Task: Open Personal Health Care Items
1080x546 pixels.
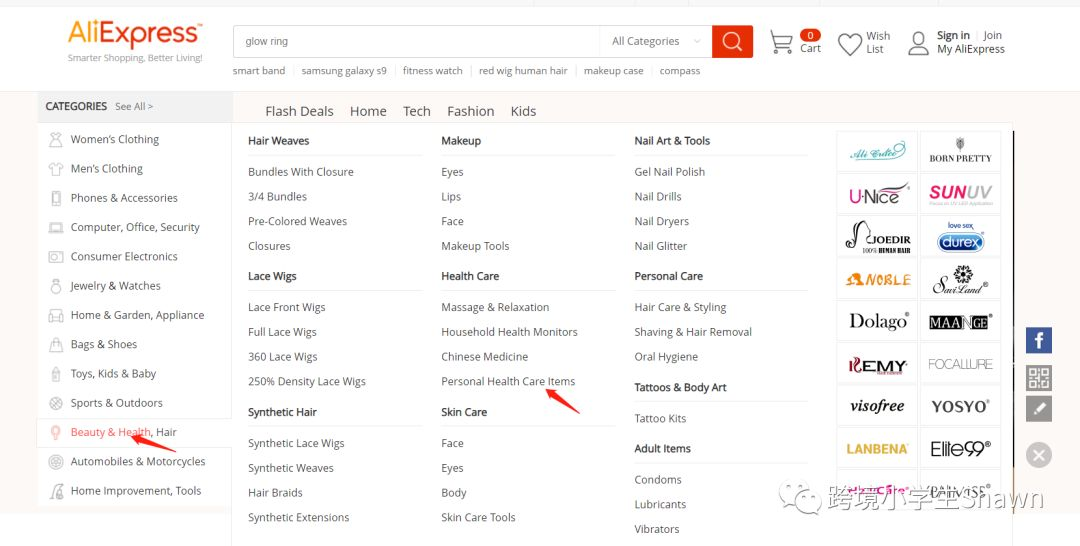Action: (x=508, y=381)
